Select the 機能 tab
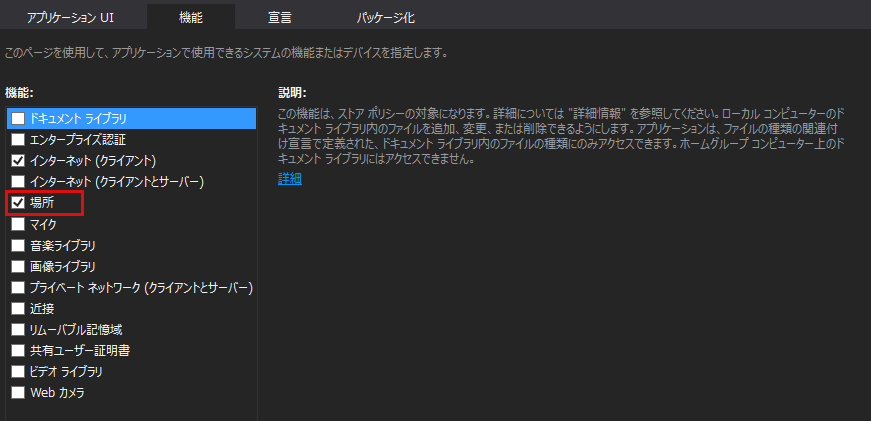This screenshot has width=871, height=421. pos(191,17)
